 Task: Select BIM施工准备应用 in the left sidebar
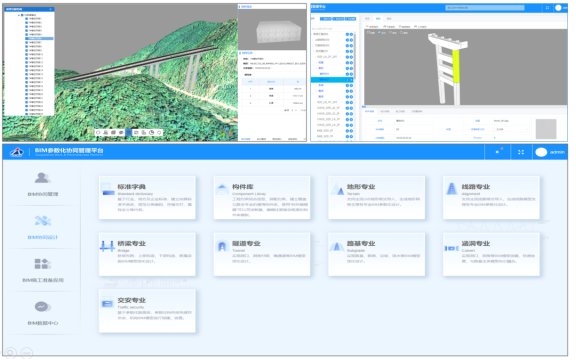pos(43,270)
